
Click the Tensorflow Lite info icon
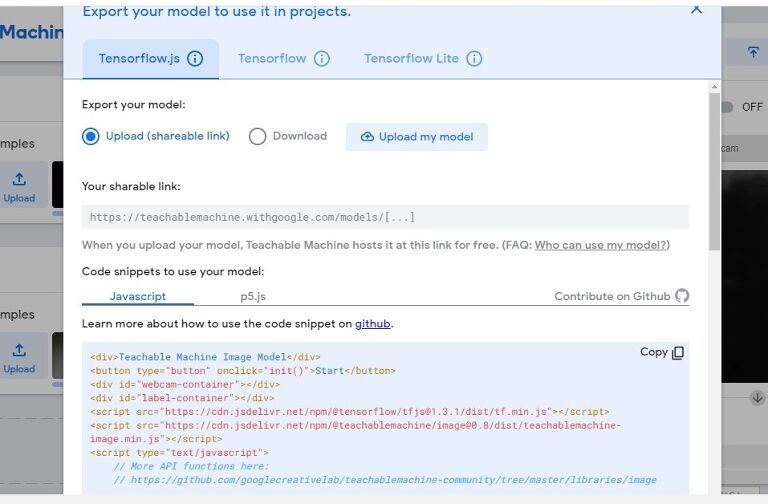(x=474, y=59)
